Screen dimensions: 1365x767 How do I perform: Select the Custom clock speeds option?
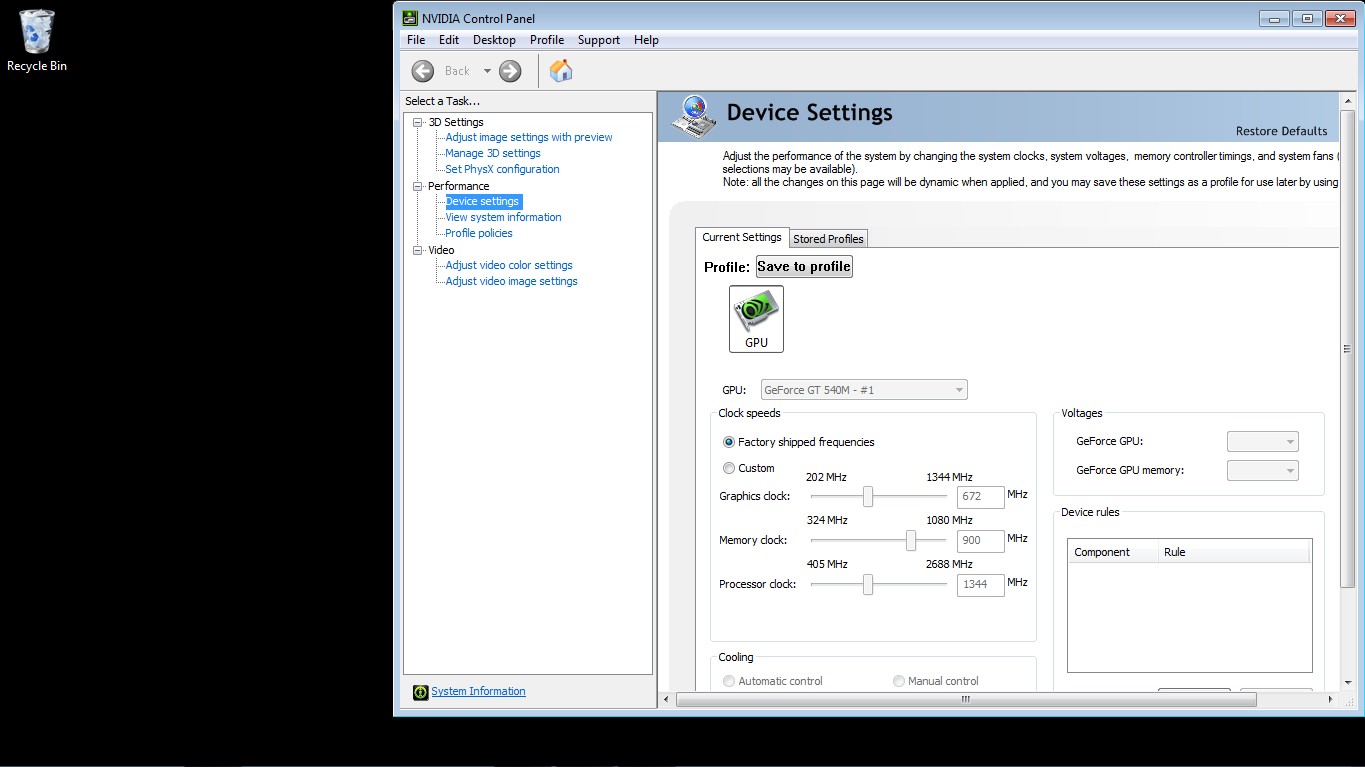pyautogui.click(x=748, y=468)
